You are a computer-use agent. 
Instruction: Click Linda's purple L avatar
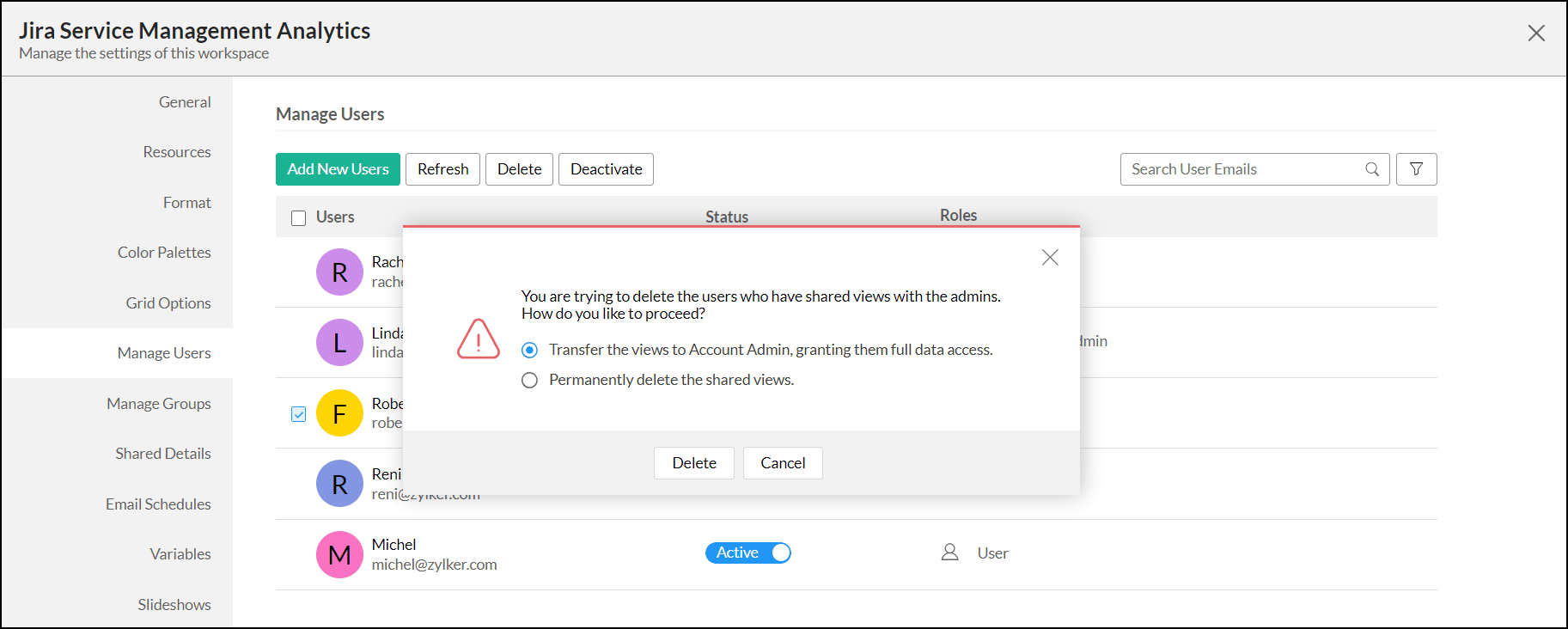point(339,342)
